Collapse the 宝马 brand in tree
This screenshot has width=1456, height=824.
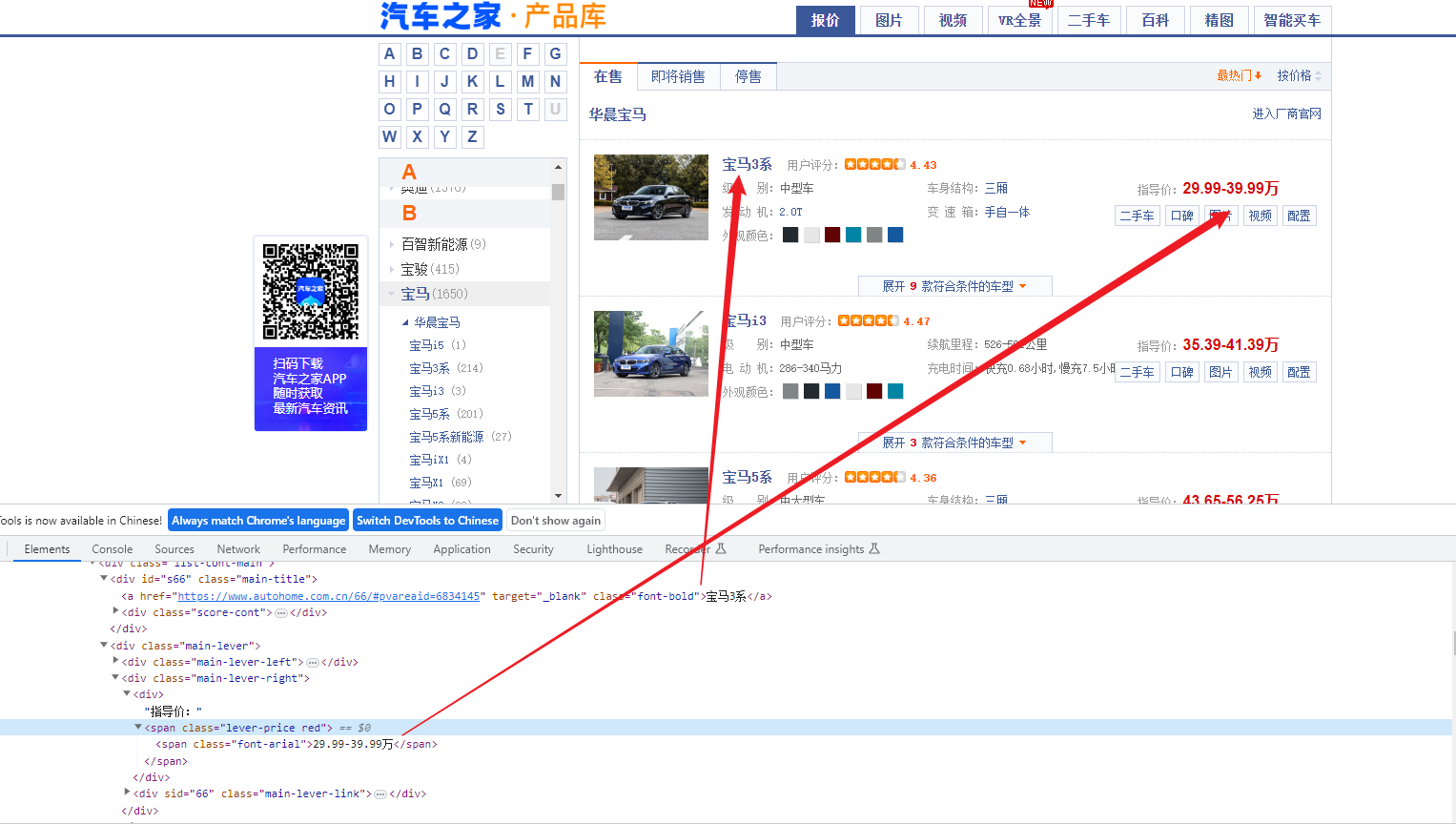pos(391,294)
